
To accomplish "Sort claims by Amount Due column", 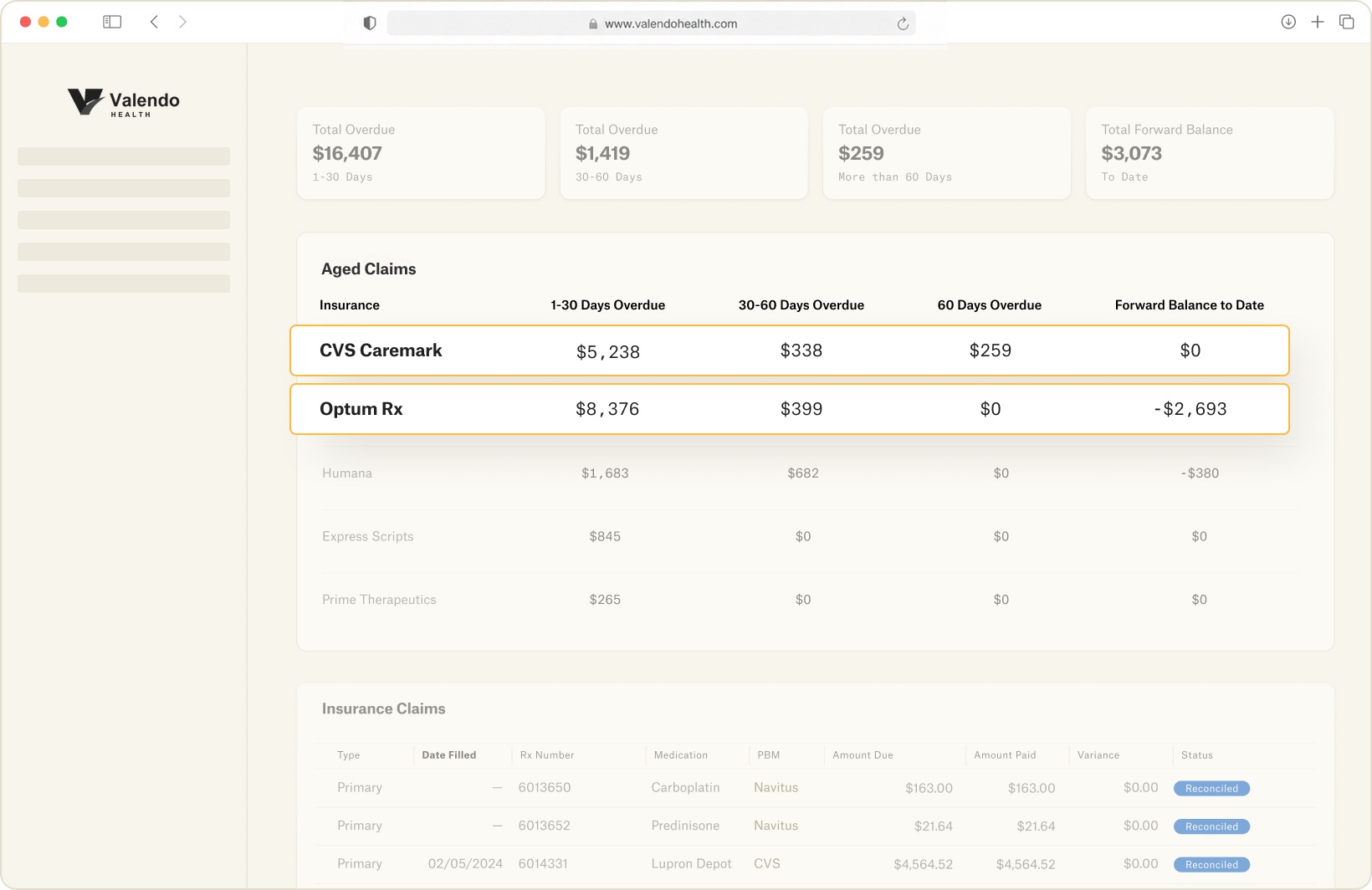I will (863, 755).
